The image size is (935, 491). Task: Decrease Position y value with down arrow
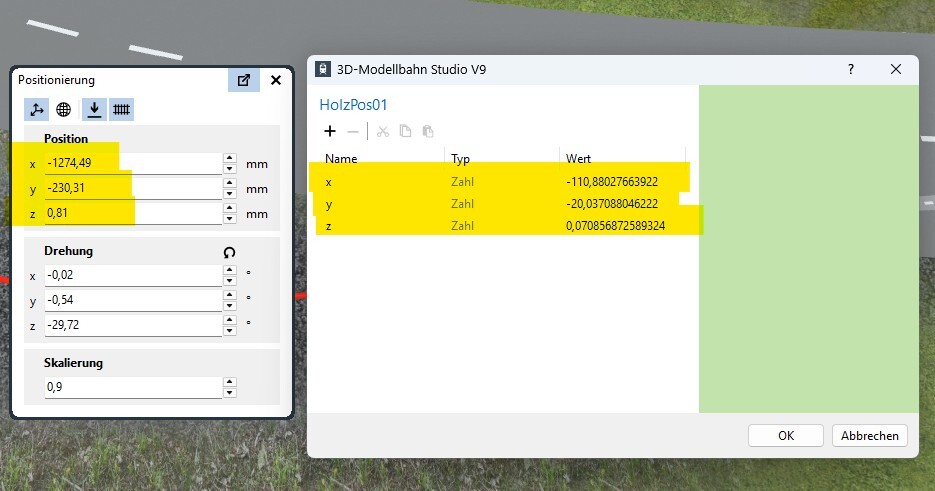[x=230, y=194]
